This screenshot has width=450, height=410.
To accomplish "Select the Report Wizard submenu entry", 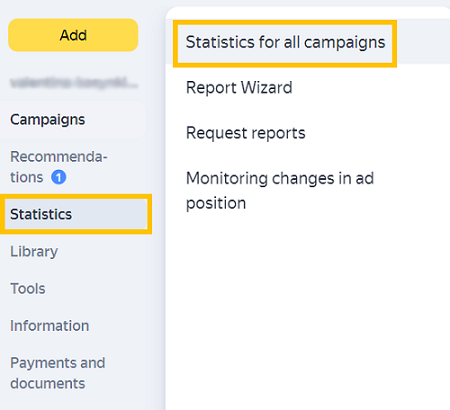I will [x=239, y=88].
